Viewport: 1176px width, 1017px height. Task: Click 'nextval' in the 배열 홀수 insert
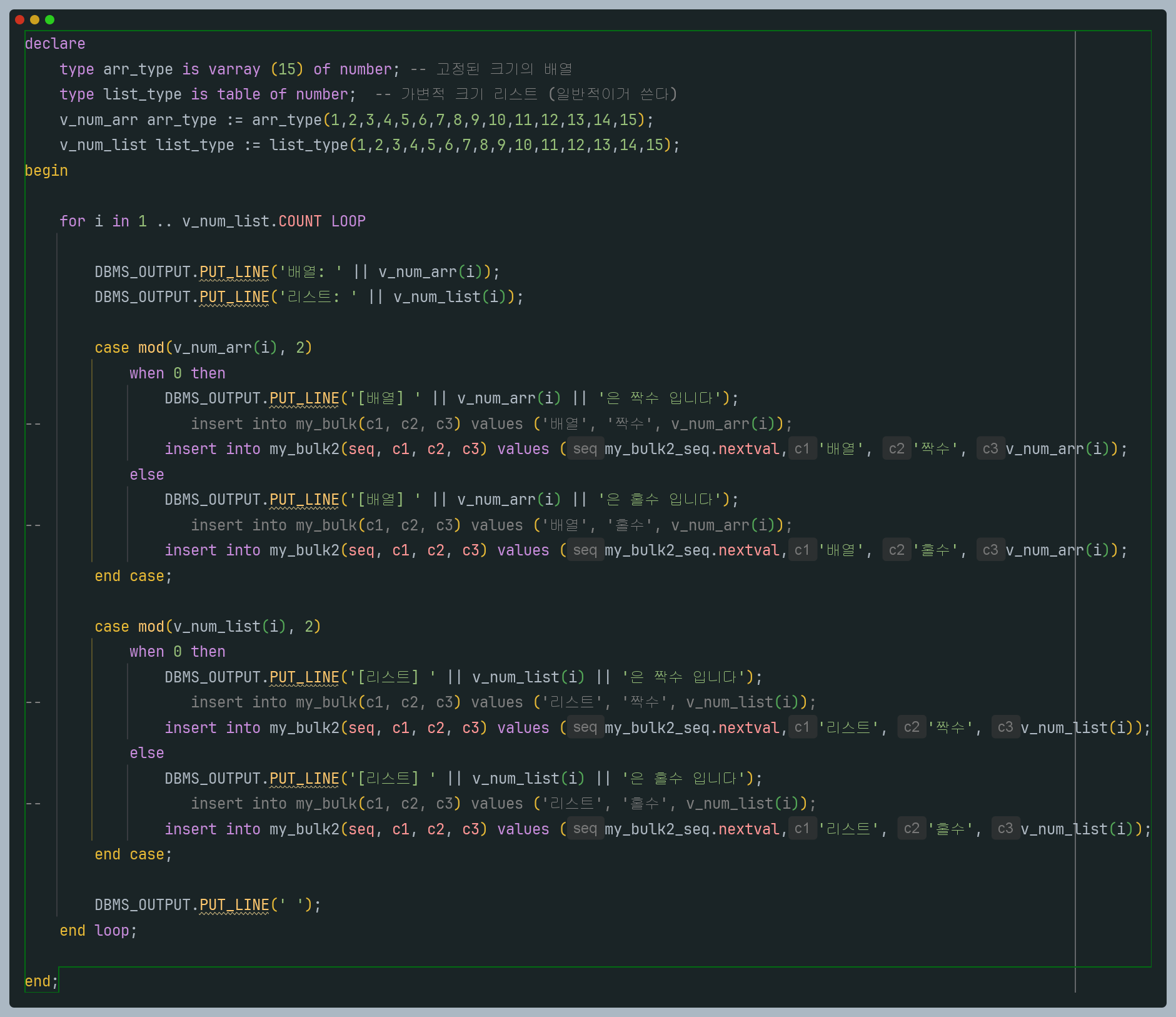pos(749,550)
